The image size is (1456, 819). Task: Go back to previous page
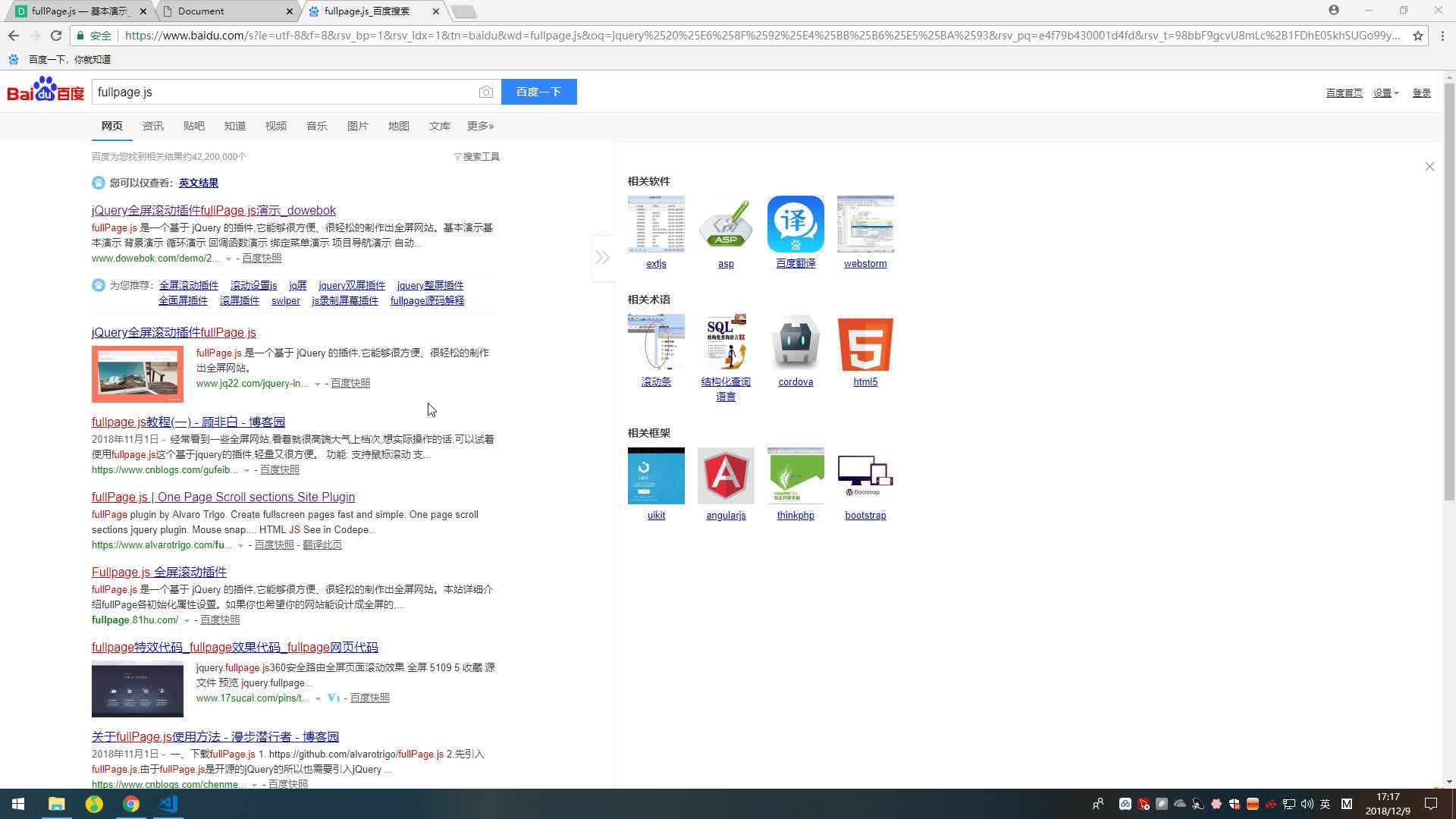click(14, 36)
